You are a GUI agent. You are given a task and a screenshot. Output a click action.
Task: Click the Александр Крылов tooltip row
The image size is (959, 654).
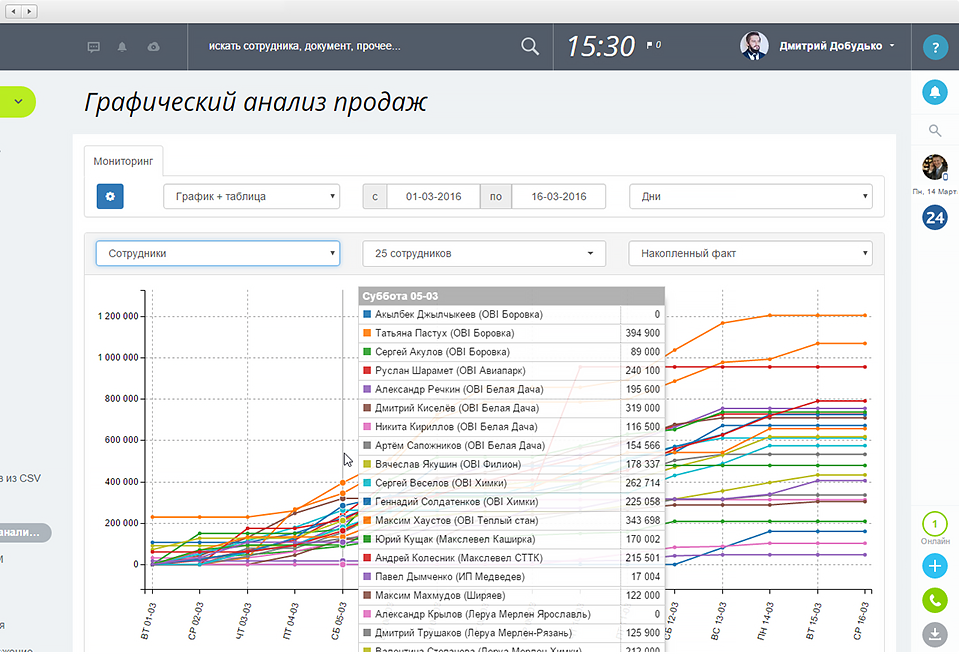coord(511,614)
